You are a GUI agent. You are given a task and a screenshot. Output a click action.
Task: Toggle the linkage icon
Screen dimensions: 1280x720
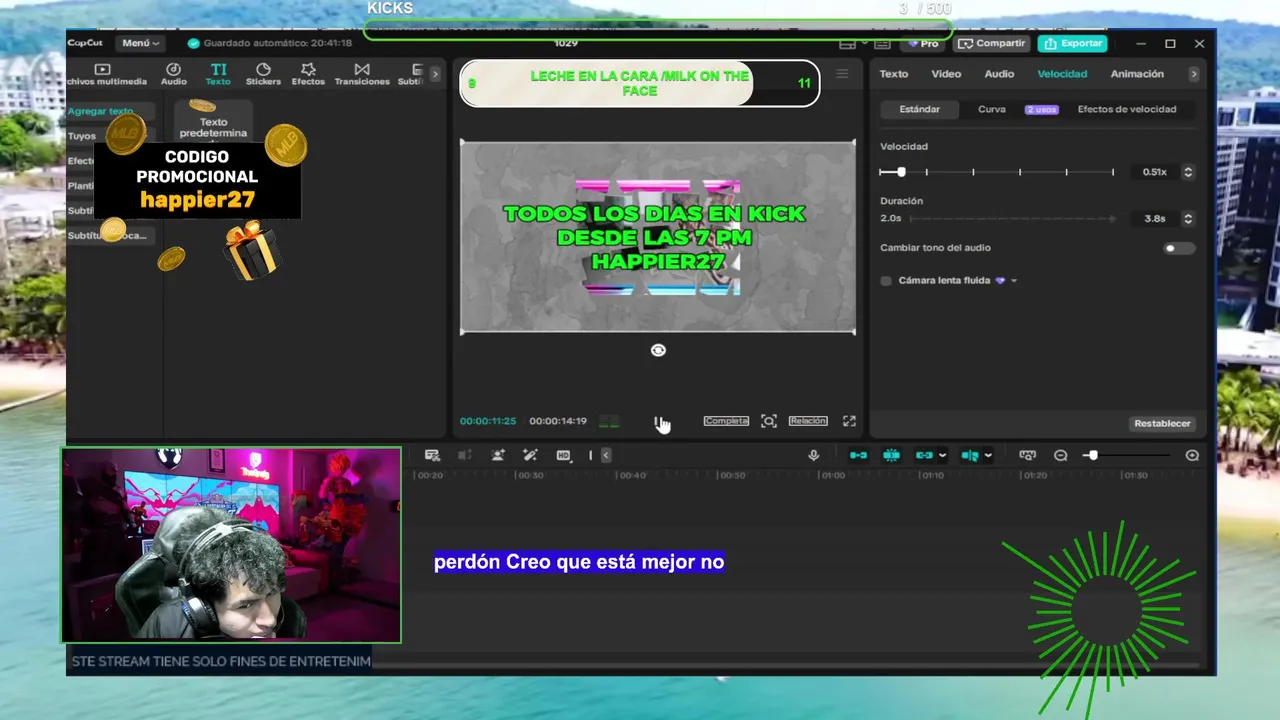coord(924,455)
